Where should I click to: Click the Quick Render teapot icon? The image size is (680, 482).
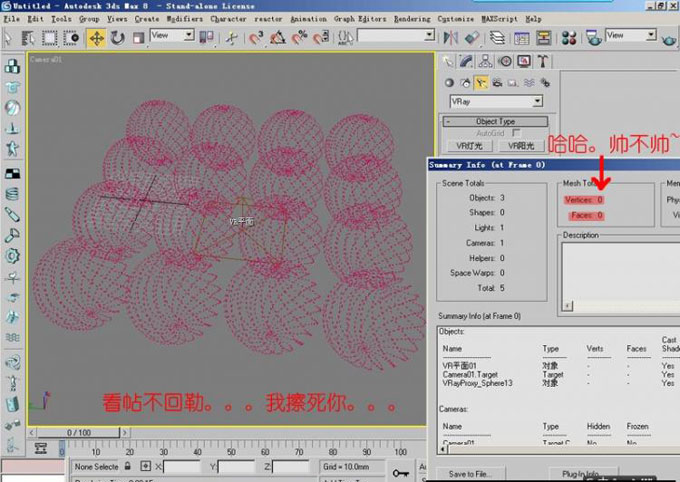click(x=669, y=39)
